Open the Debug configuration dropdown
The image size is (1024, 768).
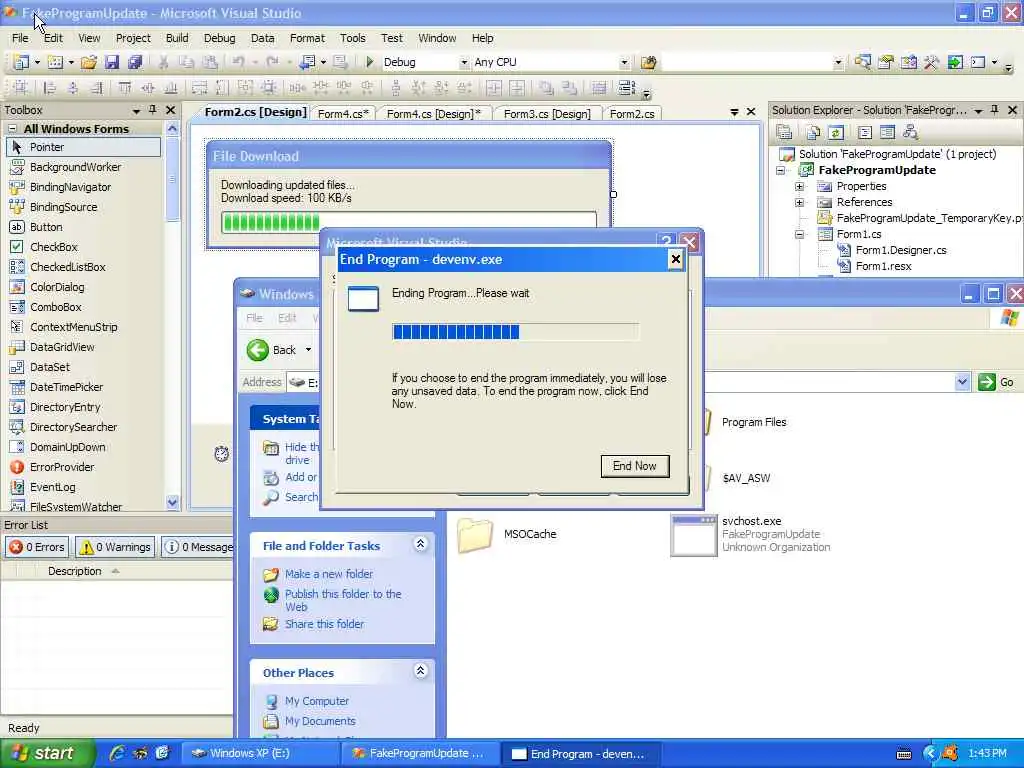[x=463, y=63]
